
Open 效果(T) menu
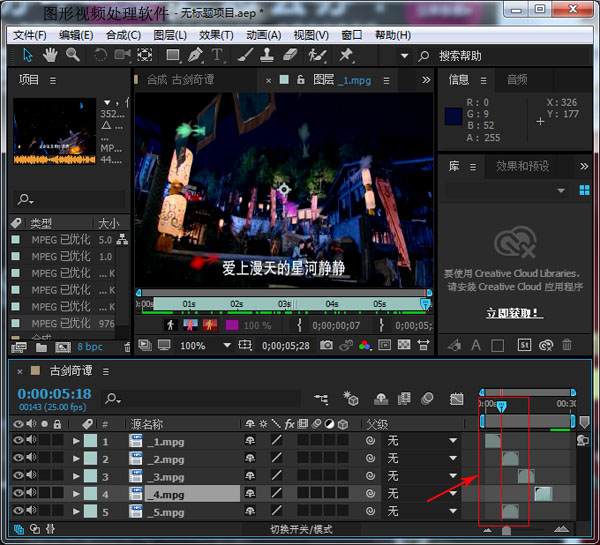tap(216, 35)
